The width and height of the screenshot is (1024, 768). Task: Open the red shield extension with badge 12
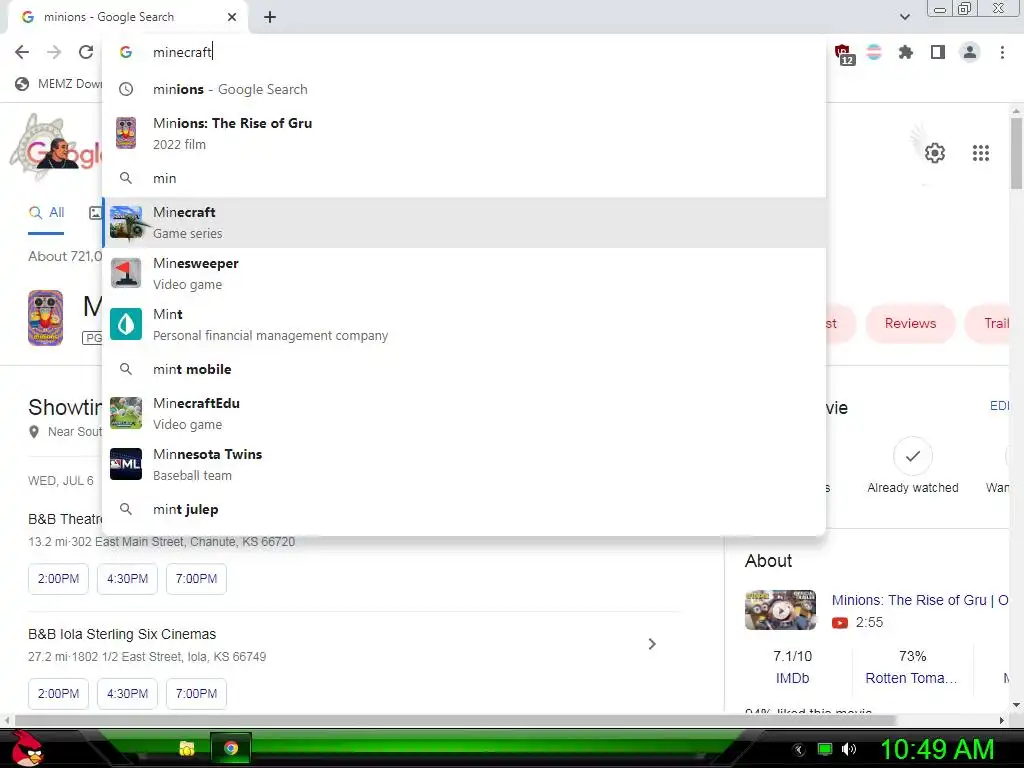(844, 54)
